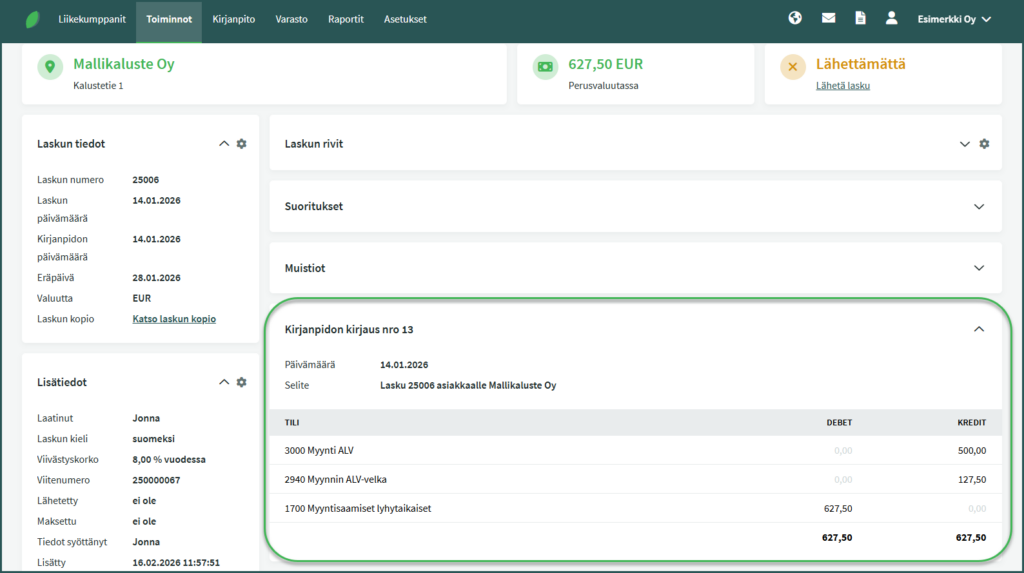1024x573 pixels.
Task: Click the Lähetä lasku link
Action: click(x=842, y=86)
